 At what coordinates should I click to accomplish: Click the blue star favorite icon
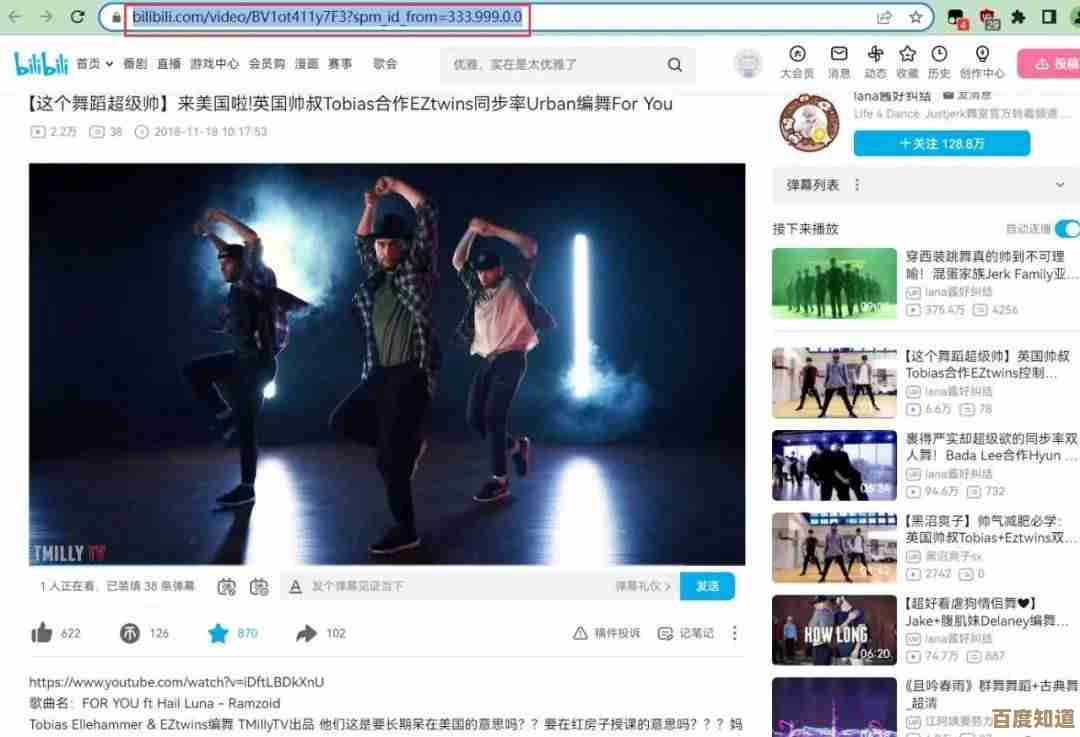(x=218, y=633)
